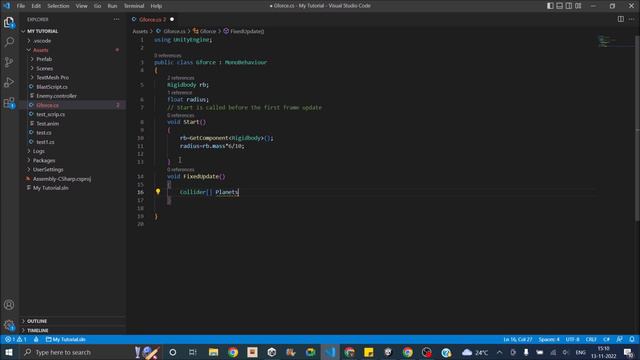Open the Search view in activity bar
This screenshot has width=640, height=360.
pyautogui.click(x=9, y=42)
